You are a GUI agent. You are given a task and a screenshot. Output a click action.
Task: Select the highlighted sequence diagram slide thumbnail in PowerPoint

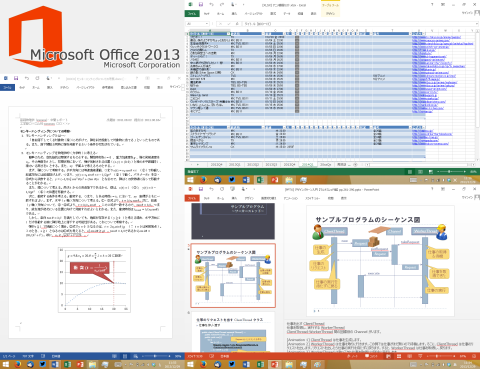pyautogui.click(x=233, y=275)
